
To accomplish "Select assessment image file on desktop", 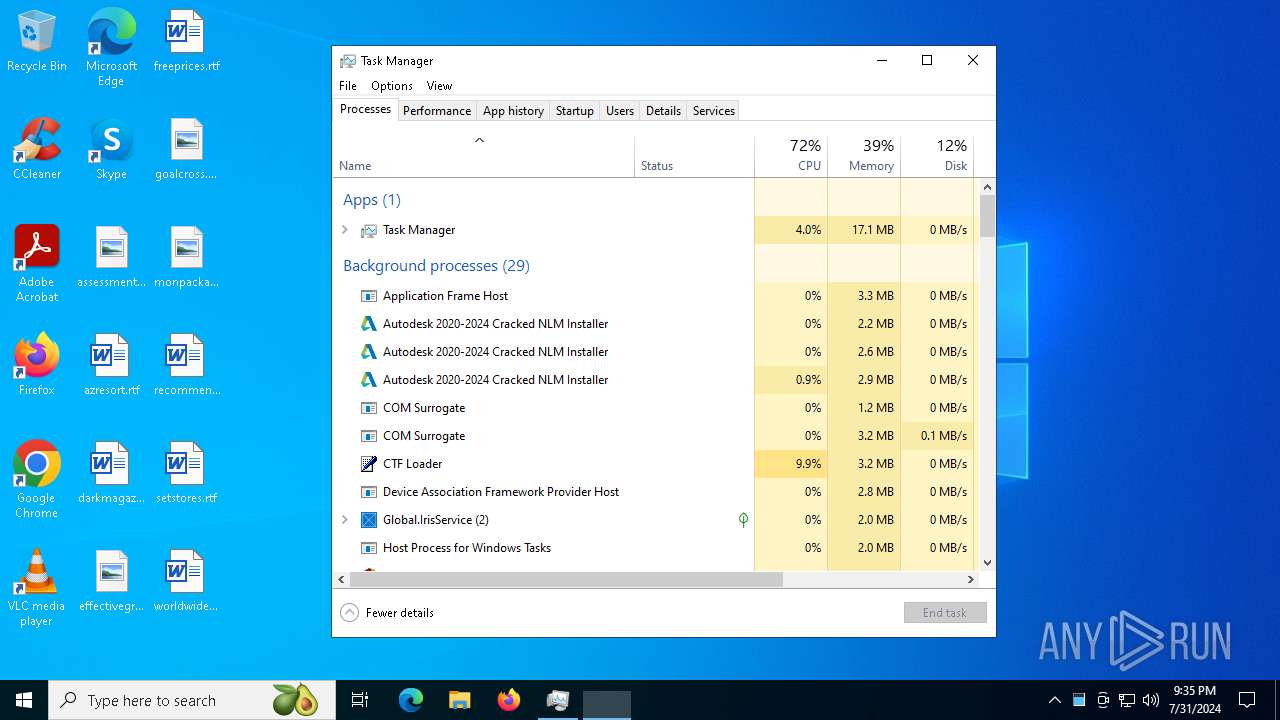I will click(x=111, y=258).
